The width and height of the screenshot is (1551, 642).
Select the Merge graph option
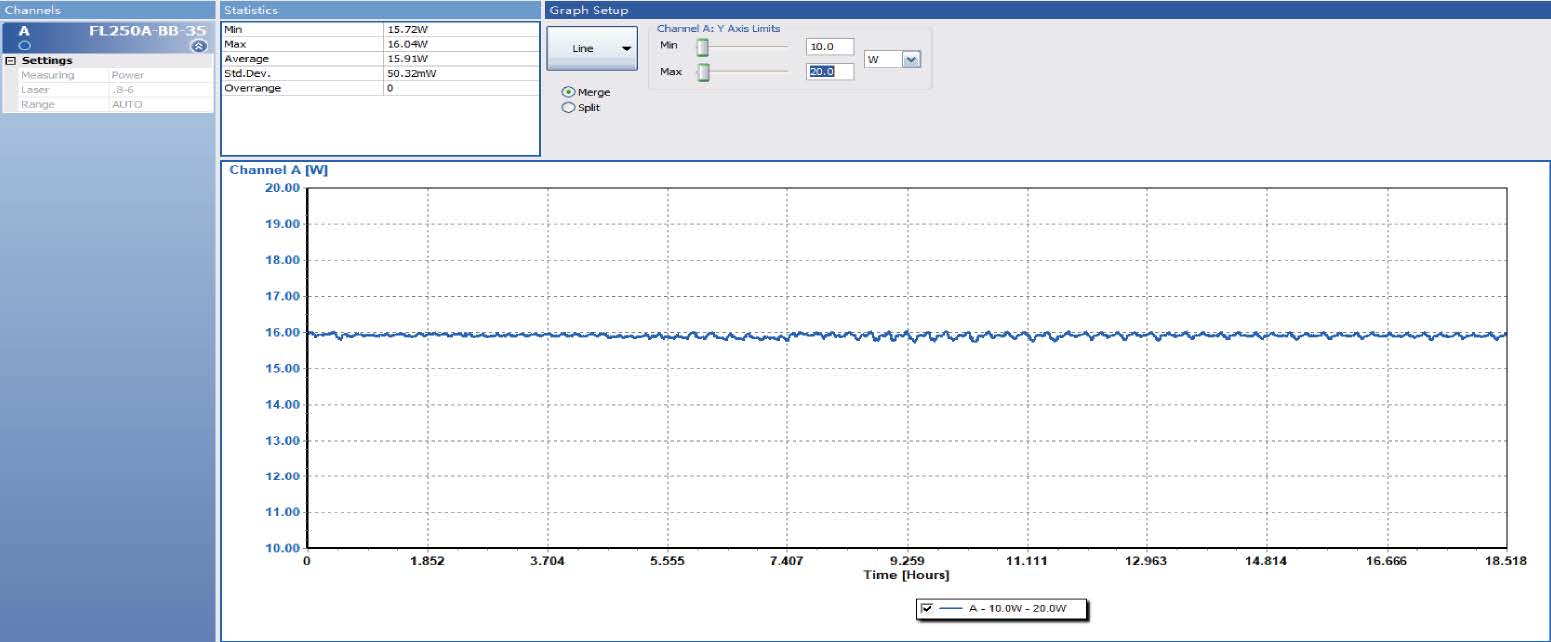click(x=569, y=92)
